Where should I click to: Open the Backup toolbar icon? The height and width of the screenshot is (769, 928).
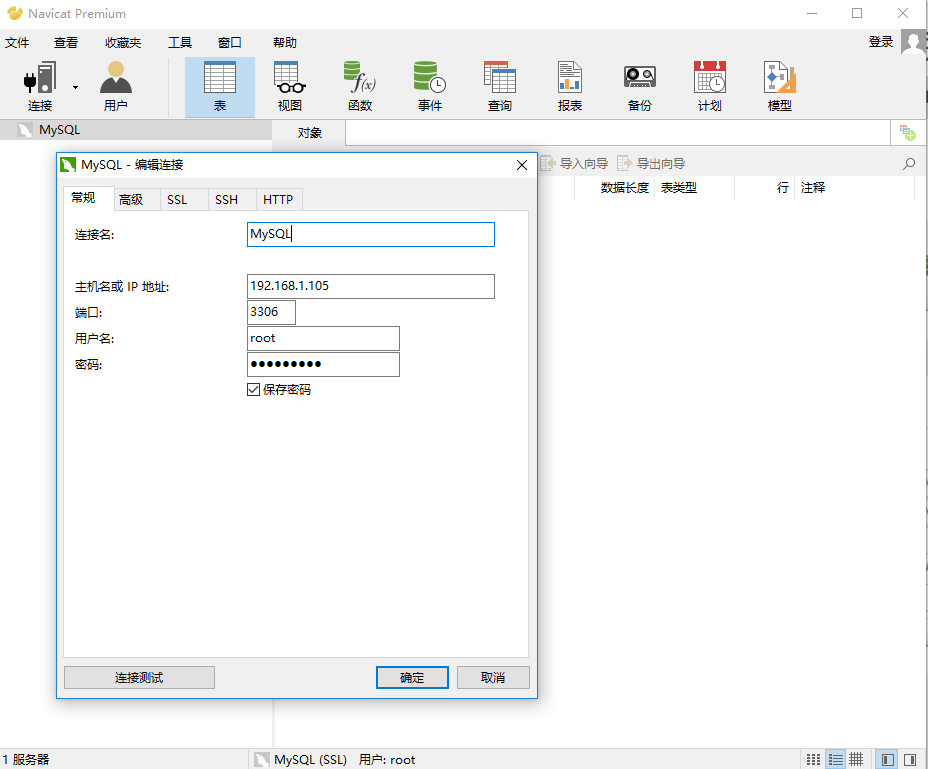[x=639, y=85]
